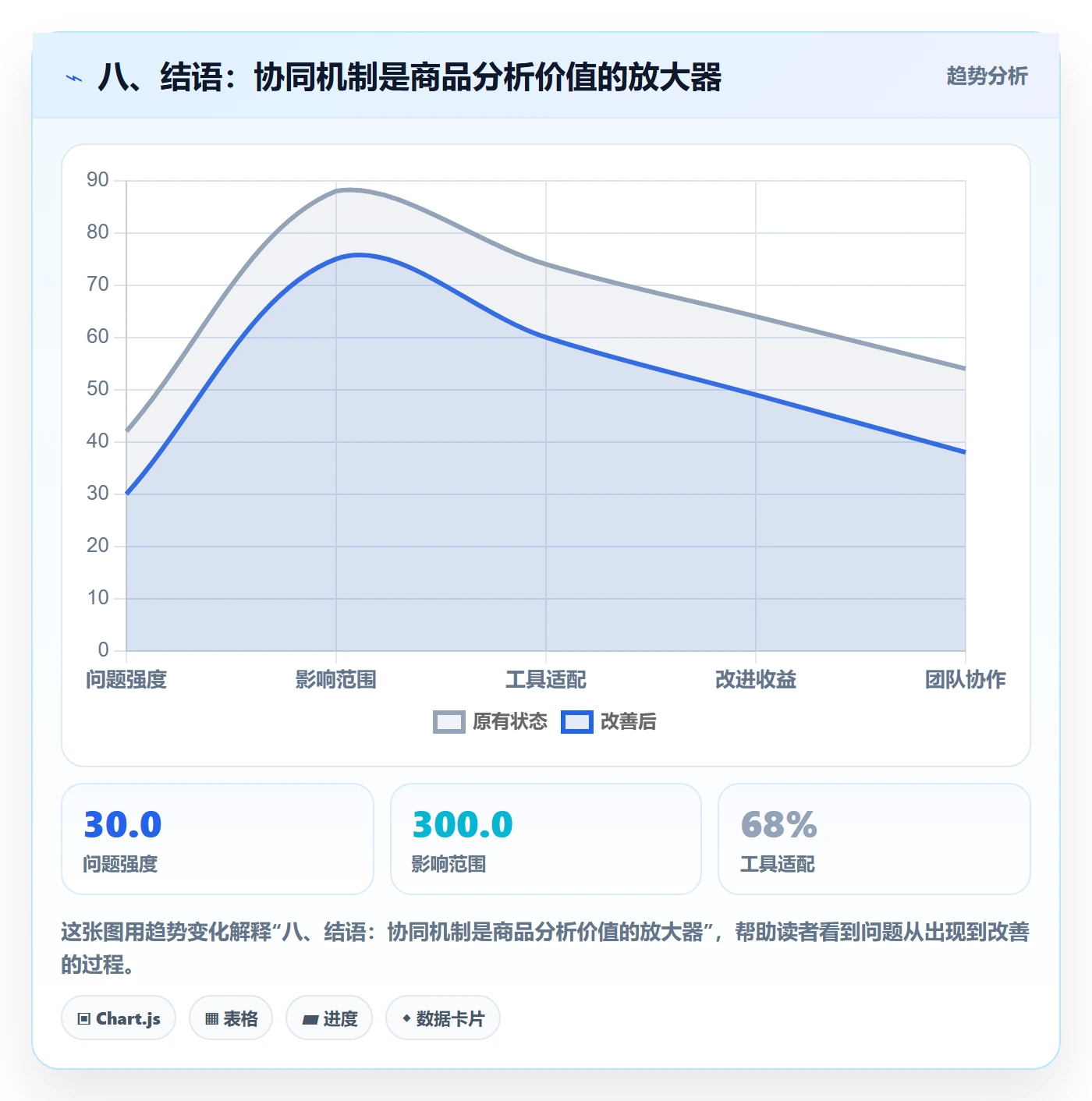Click the 团队协作 x-axis label
Image resolution: width=1092 pixels, height=1101 pixels.
tap(966, 679)
